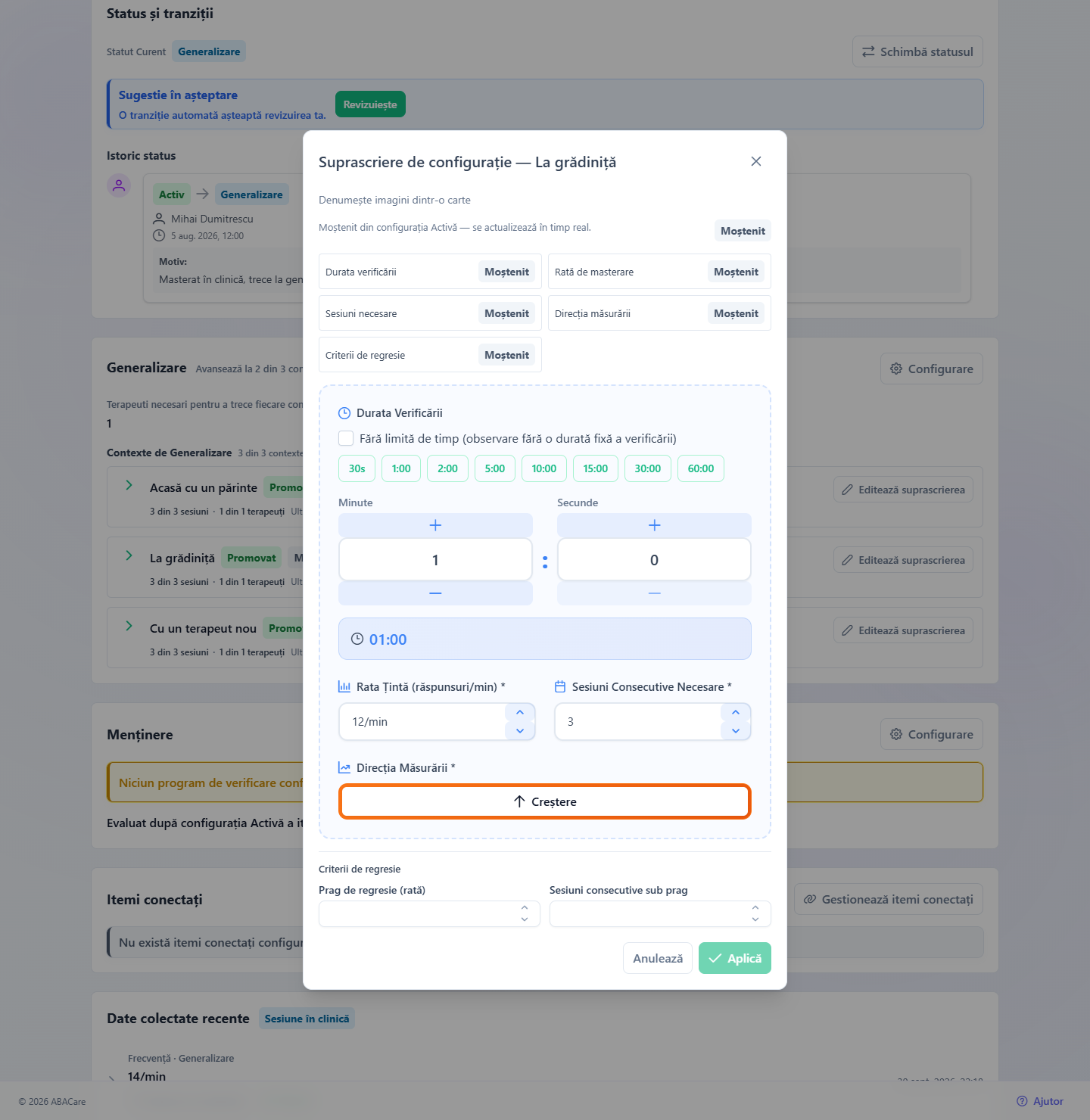Set duration to 60:00 preset

(x=701, y=468)
